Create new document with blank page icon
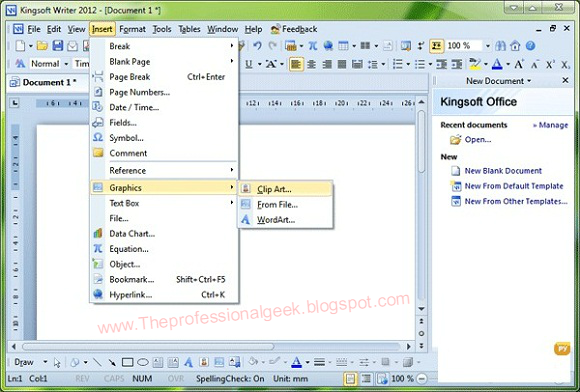580x392 pixels. 20,46
